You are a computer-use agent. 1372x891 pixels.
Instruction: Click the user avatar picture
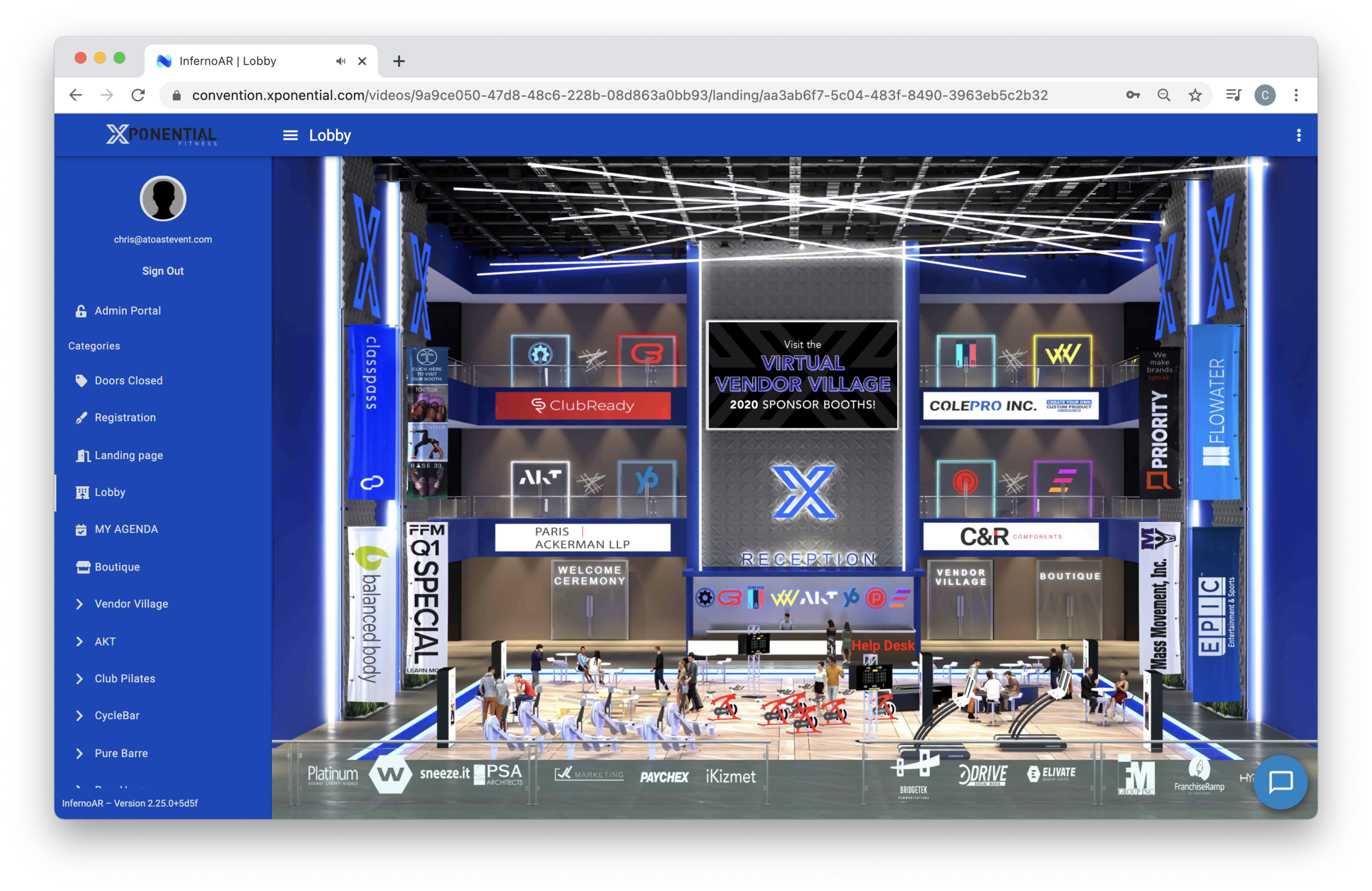(x=163, y=199)
